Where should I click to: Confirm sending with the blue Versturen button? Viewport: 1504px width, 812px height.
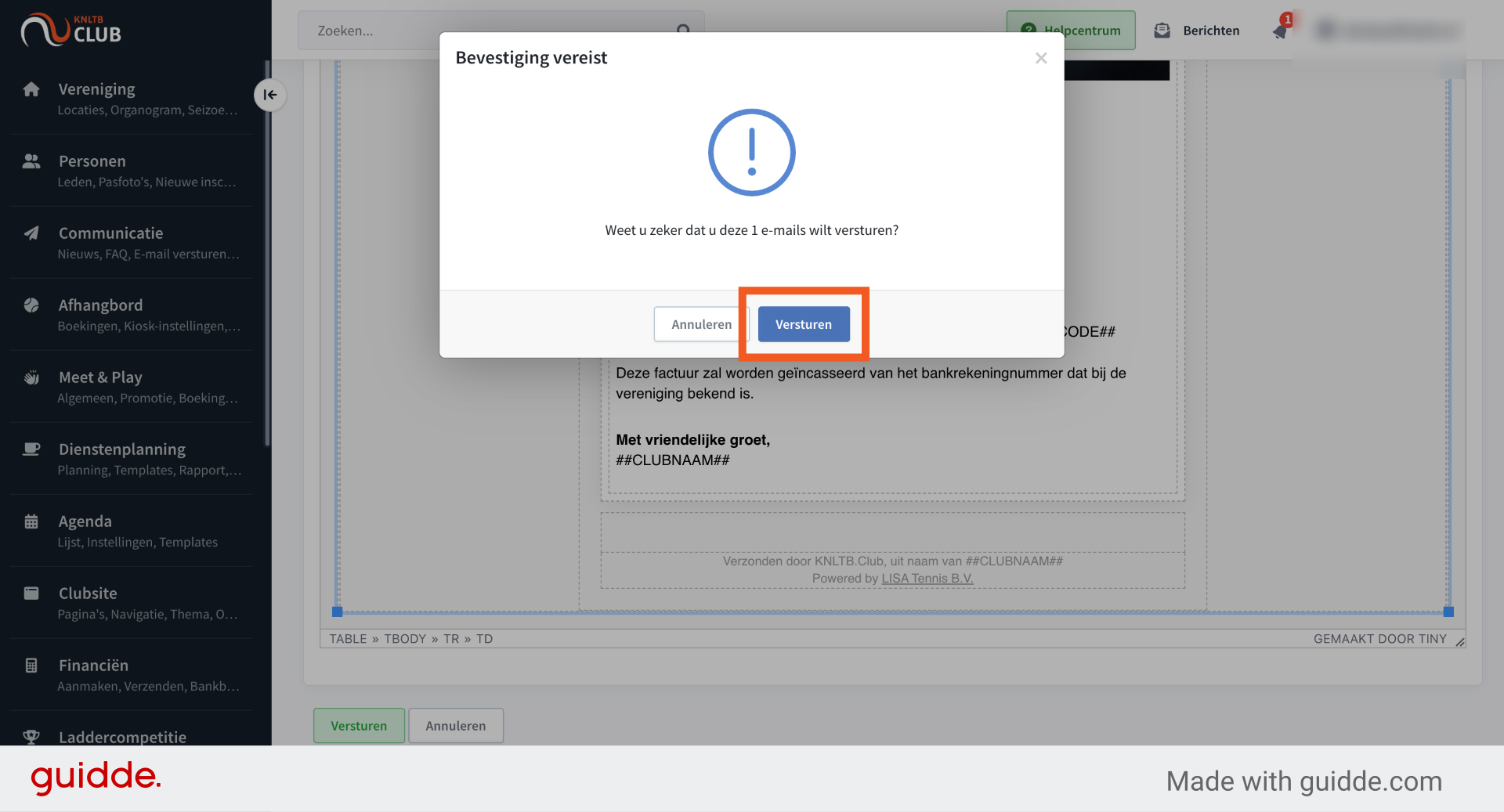point(804,324)
